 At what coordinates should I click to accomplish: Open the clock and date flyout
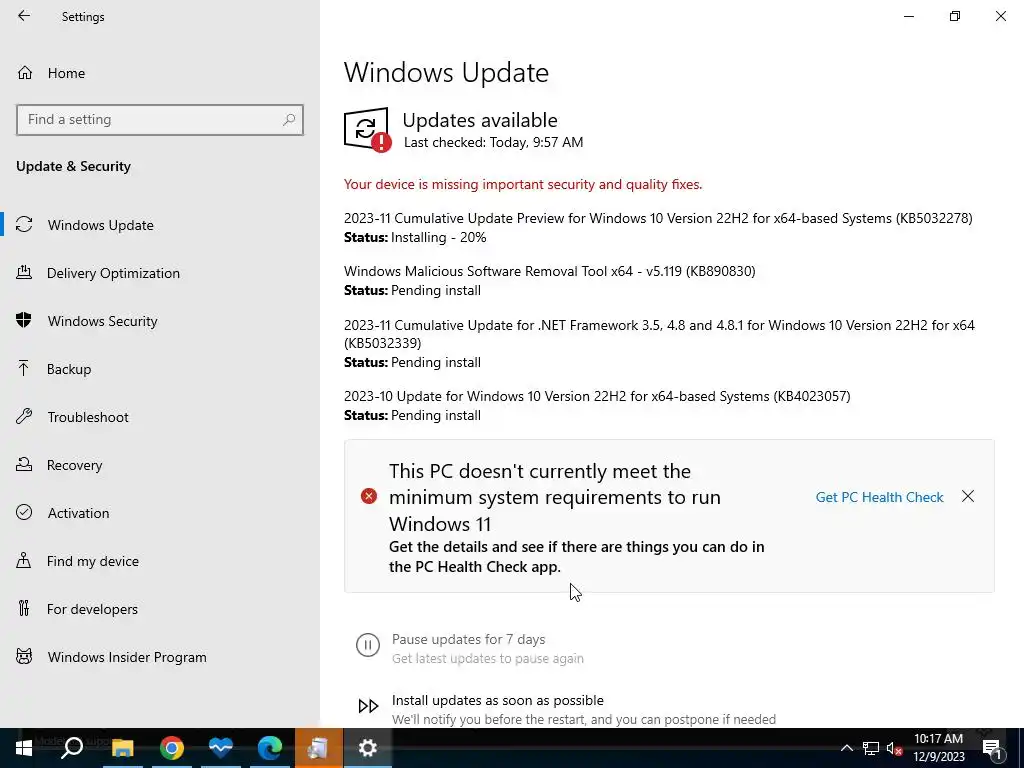coord(938,748)
